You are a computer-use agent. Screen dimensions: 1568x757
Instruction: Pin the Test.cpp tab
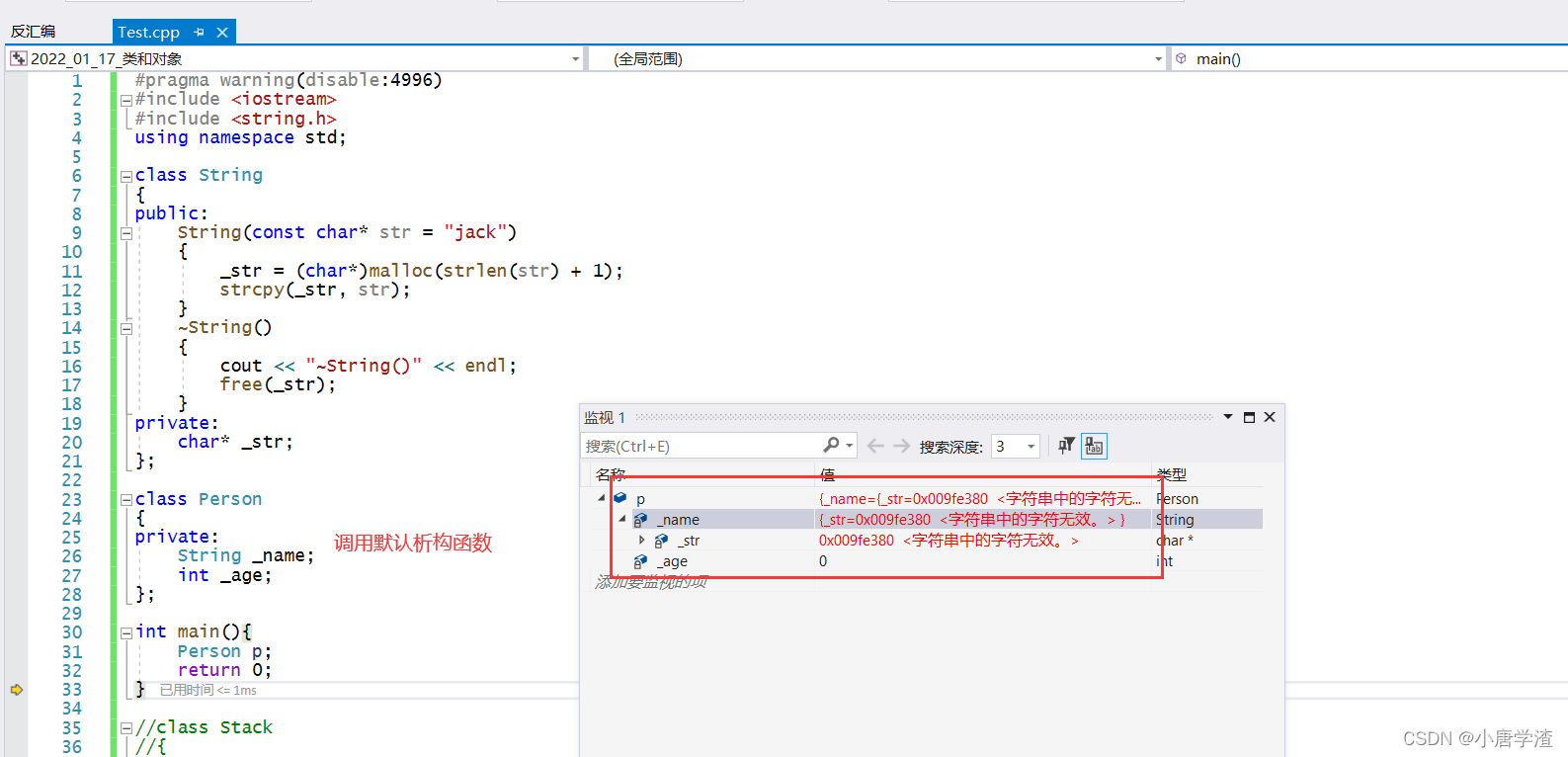click(x=200, y=32)
